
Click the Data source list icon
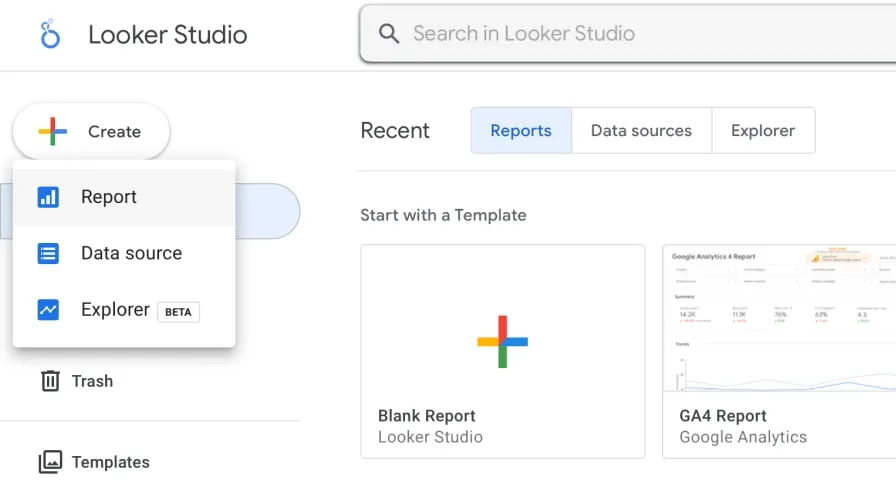coord(48,253)
